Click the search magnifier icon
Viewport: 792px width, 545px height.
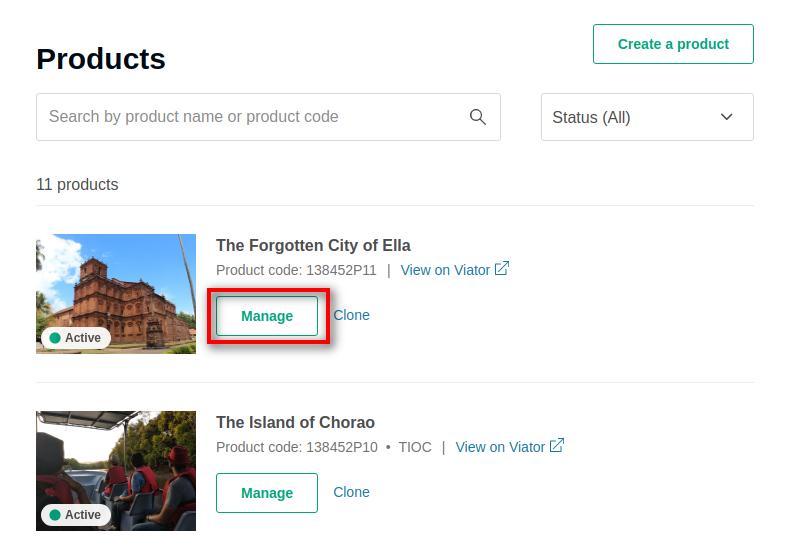coord(478,117)
